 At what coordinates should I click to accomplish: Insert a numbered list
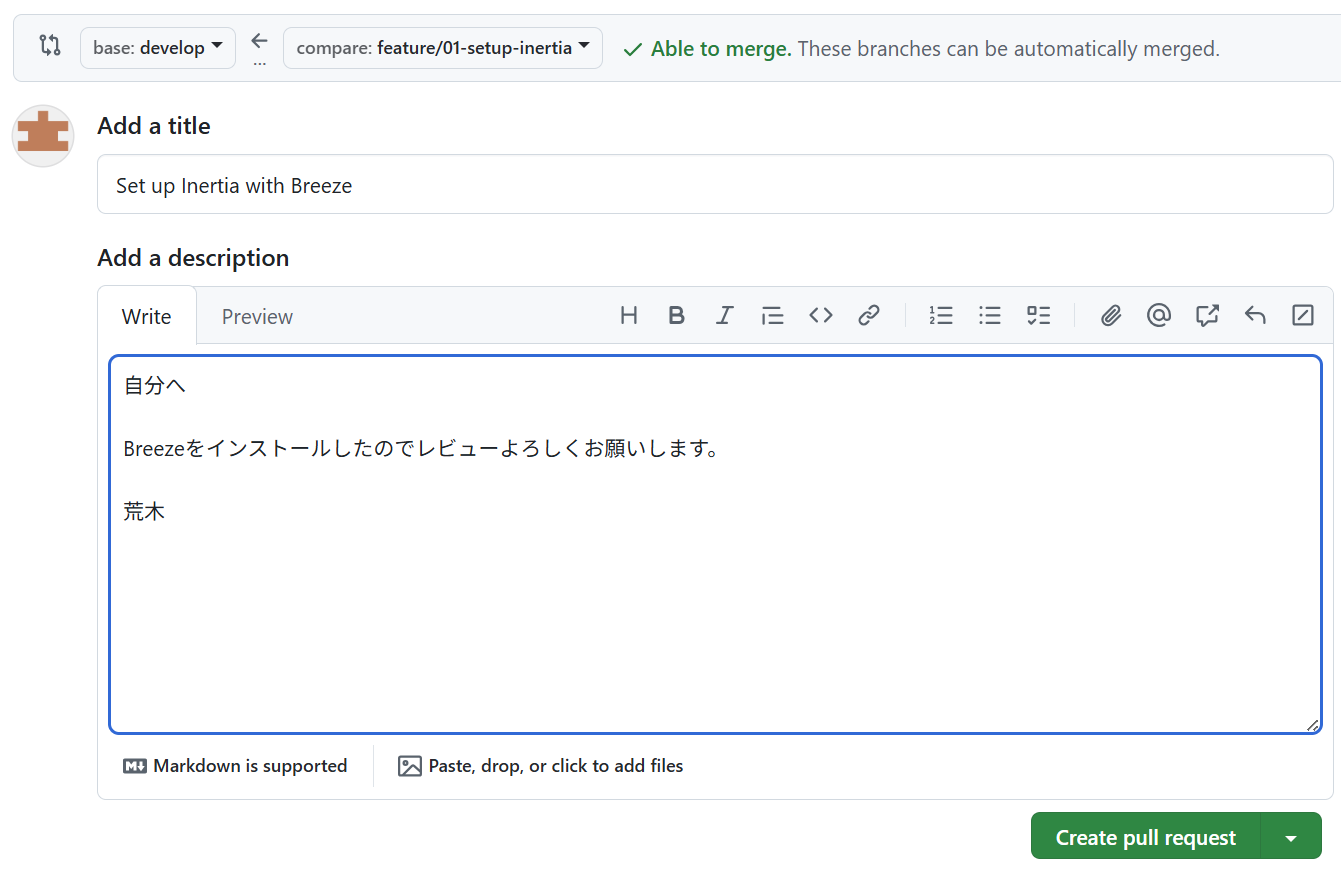[x=941, y=316]
